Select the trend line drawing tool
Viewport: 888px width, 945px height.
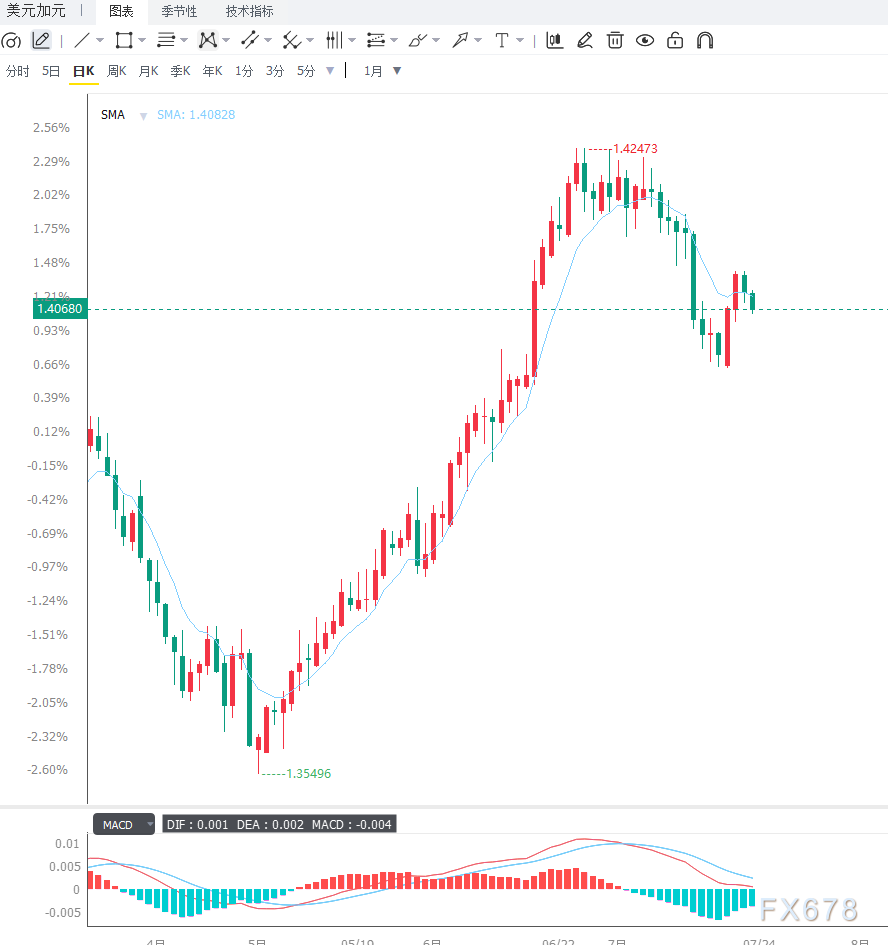pos(82,40)
